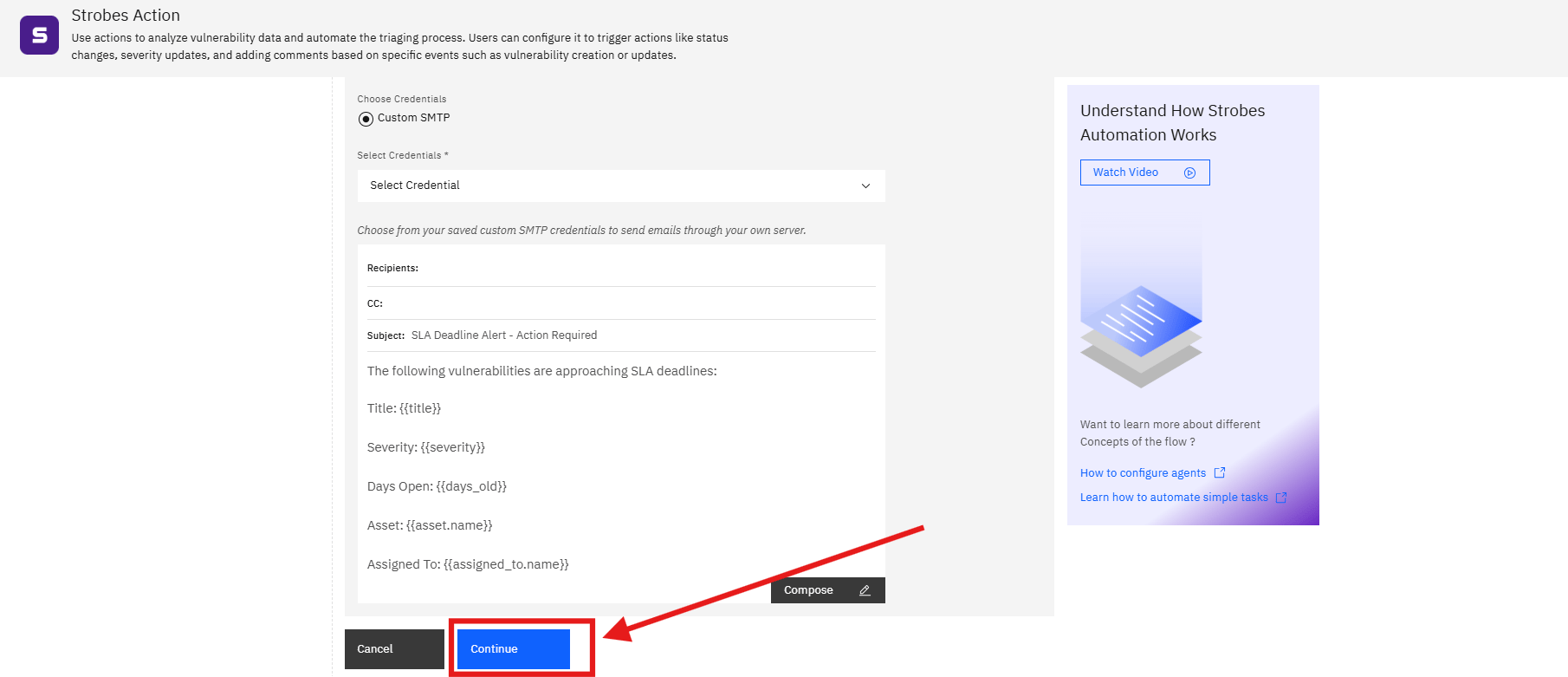Open external link icon beside automate simple tasks
This screenshot has height=677, width=1568.
coord(1281,498)
